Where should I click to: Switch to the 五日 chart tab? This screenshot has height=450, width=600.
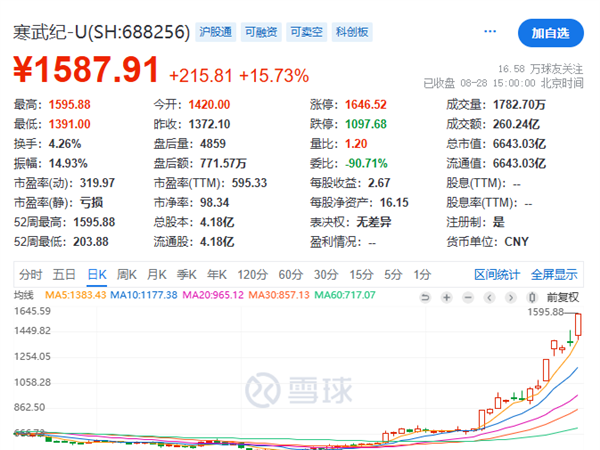click(64, 274)
